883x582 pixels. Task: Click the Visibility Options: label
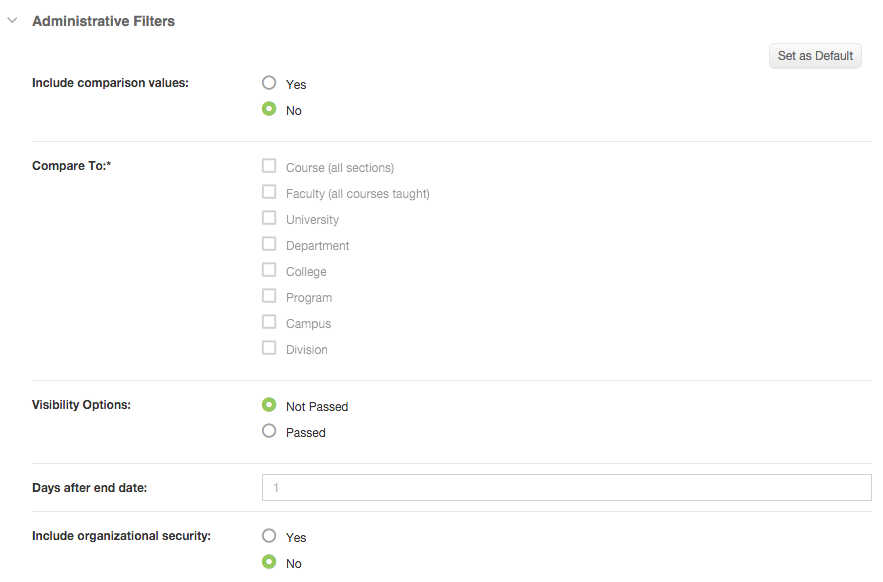point(81,405)
